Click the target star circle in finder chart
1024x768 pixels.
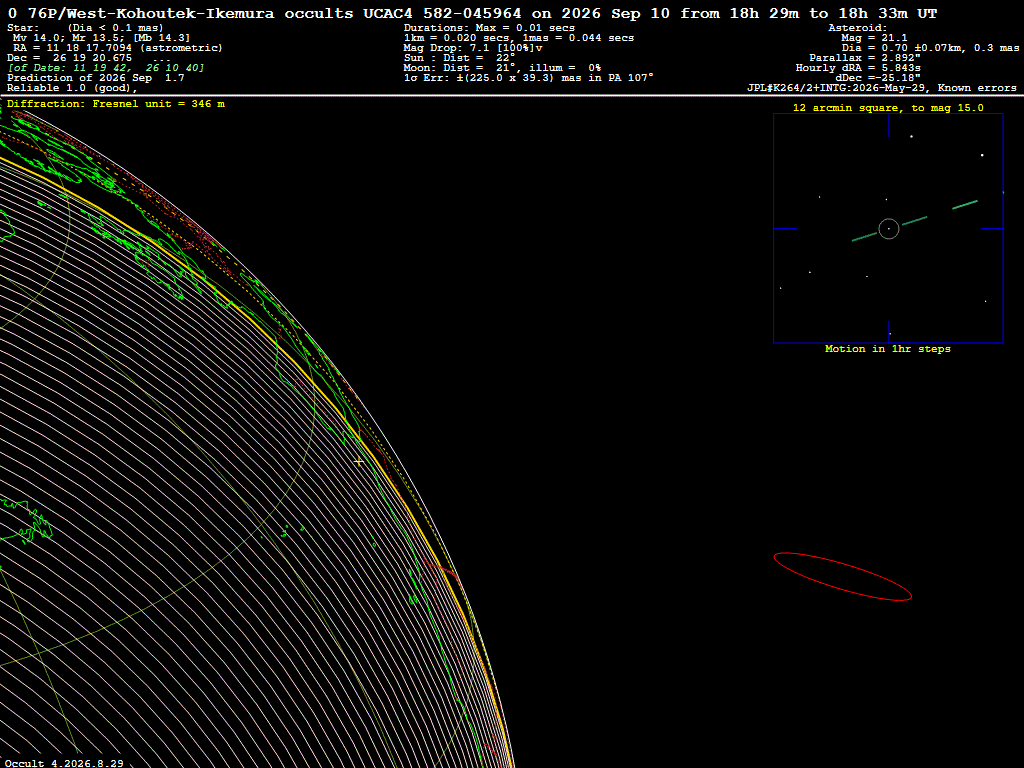[889, 229]
